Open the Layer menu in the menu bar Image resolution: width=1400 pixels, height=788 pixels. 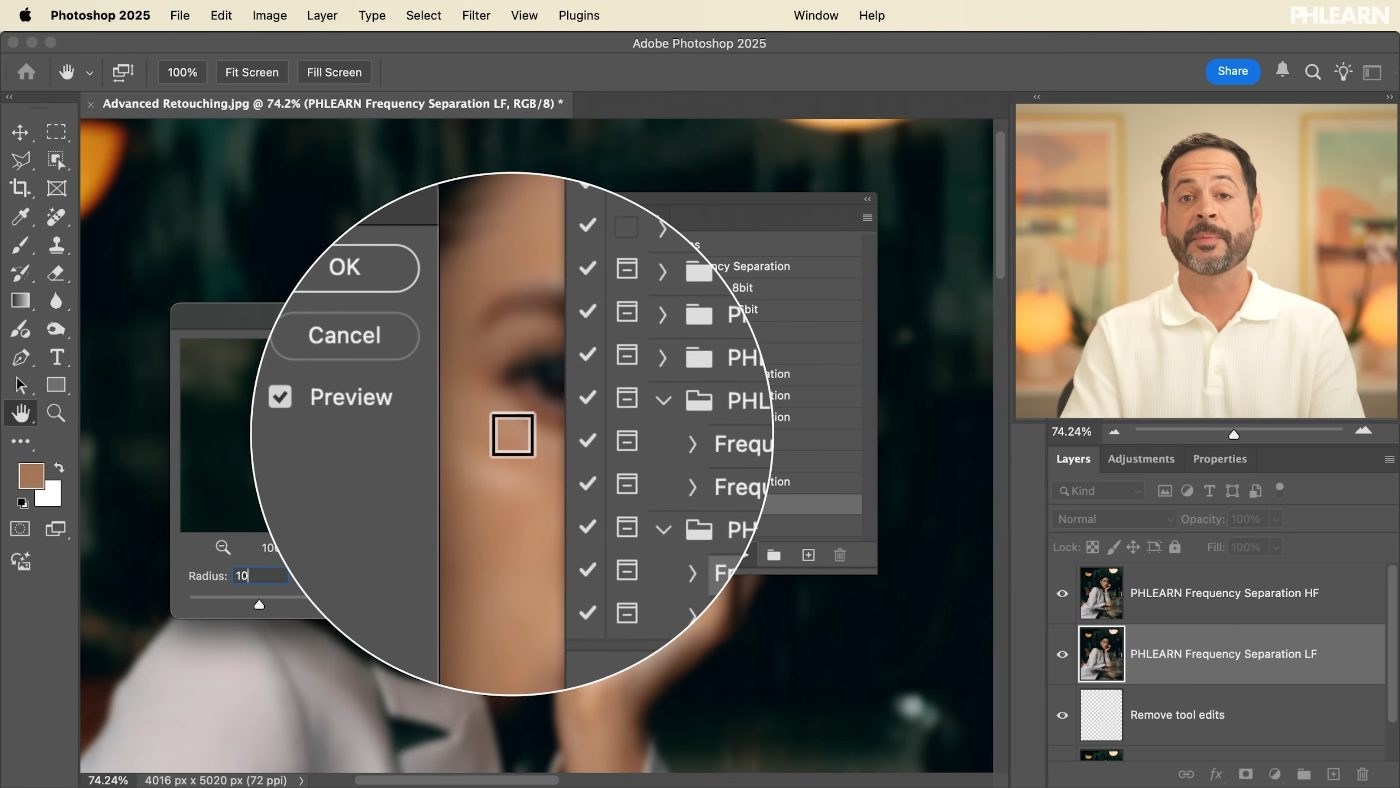[x=322, y=15]
